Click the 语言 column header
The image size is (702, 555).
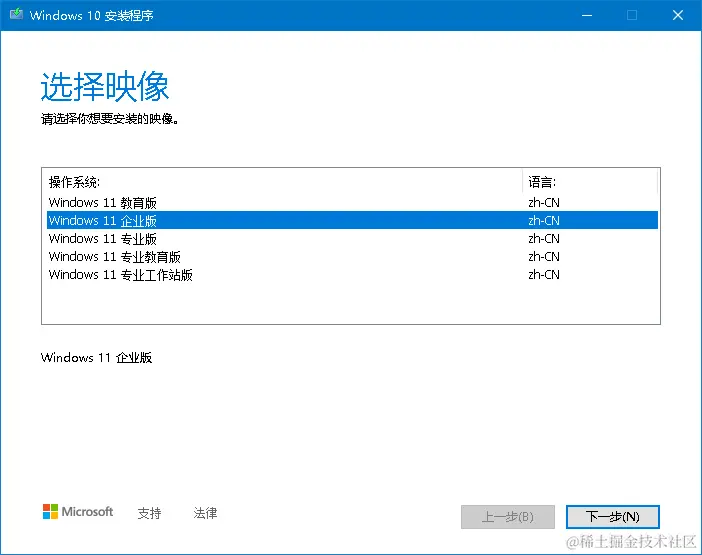(x=590, y=182)
